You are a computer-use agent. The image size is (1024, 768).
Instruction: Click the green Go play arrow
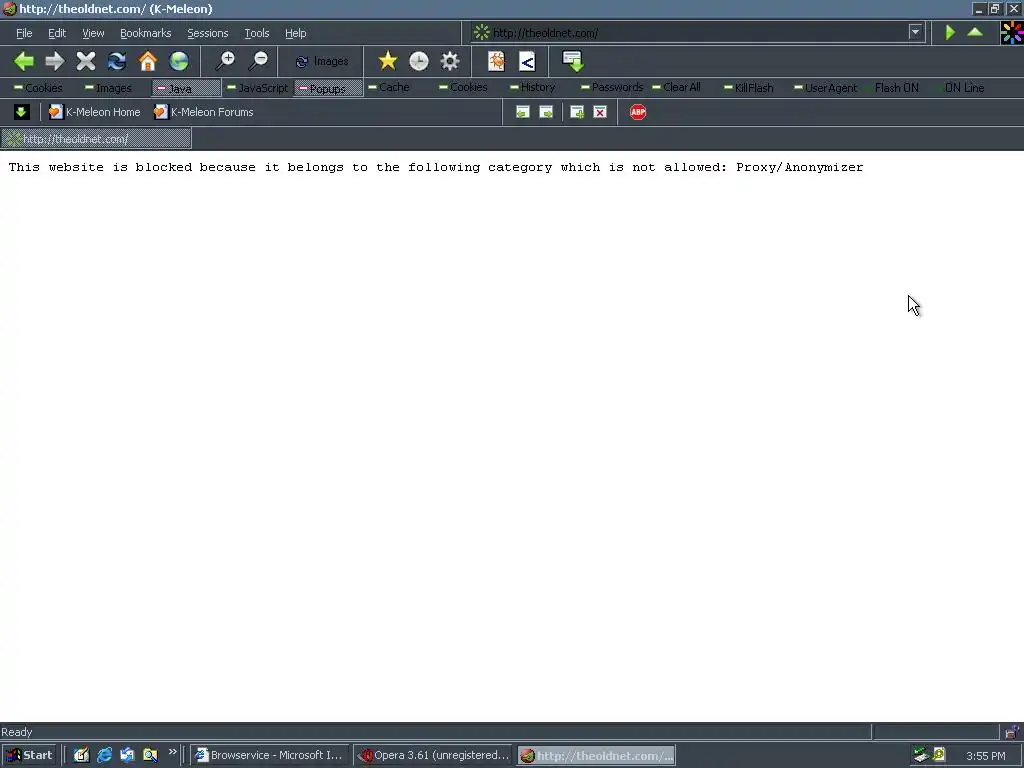(x=950, y=33)
